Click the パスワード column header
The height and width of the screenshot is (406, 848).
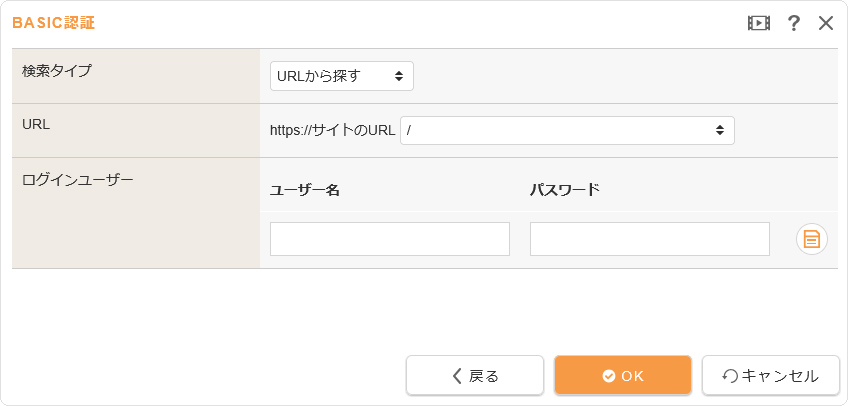[564, 190]
